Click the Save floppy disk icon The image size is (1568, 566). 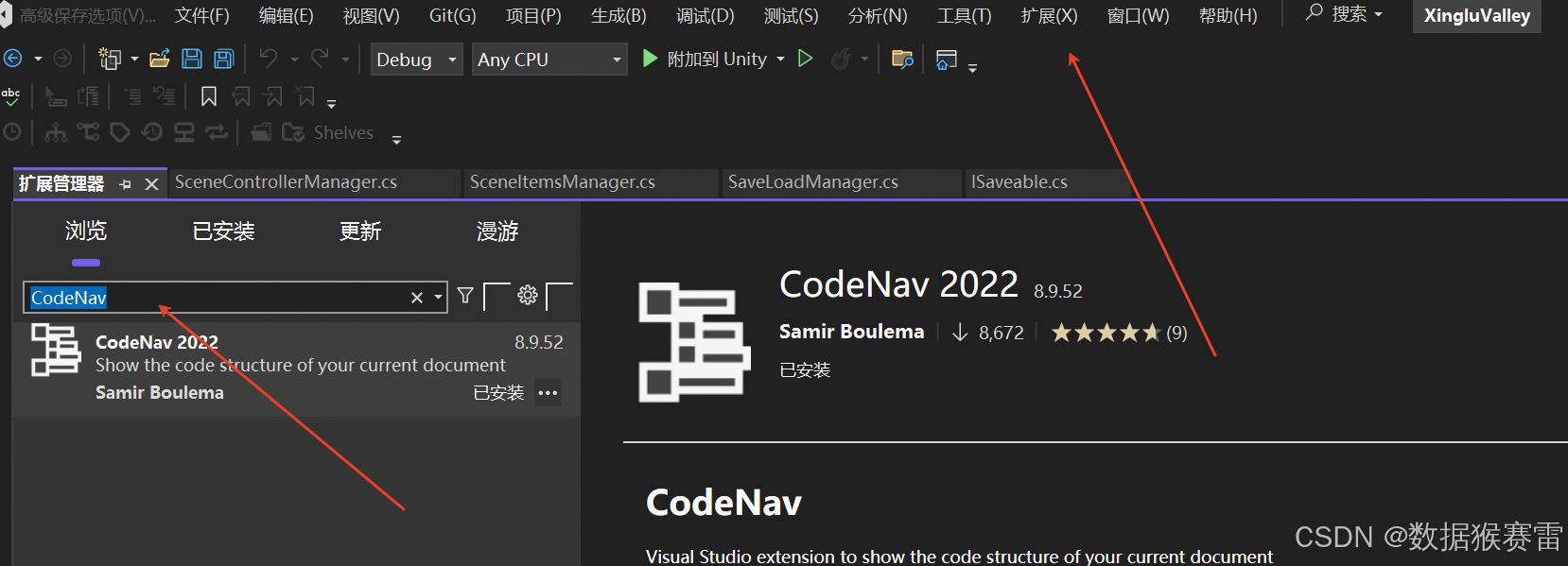point(192,59)
